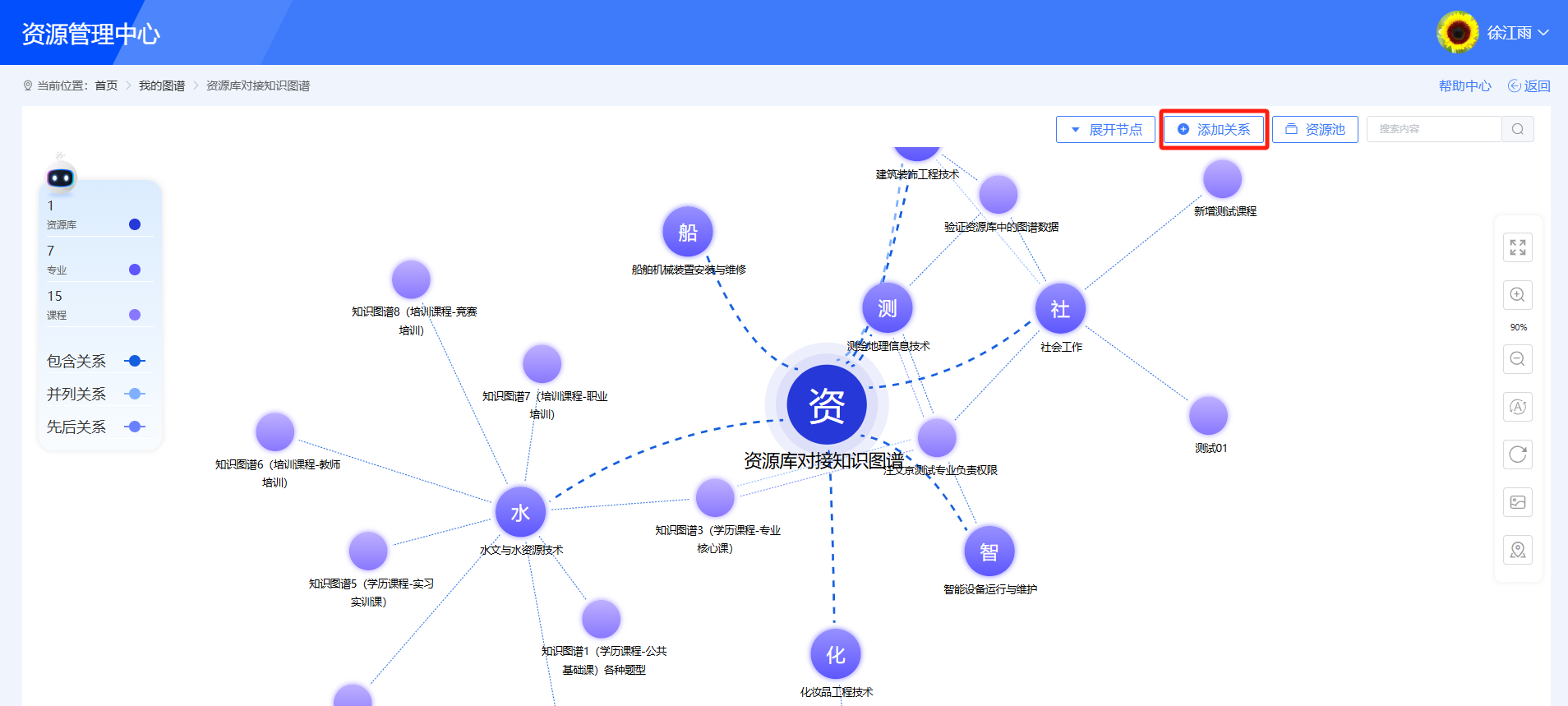Toggle the 并列关系 relation legend
The height and width of the screenshot is (706, 1568).
[135, 394]
